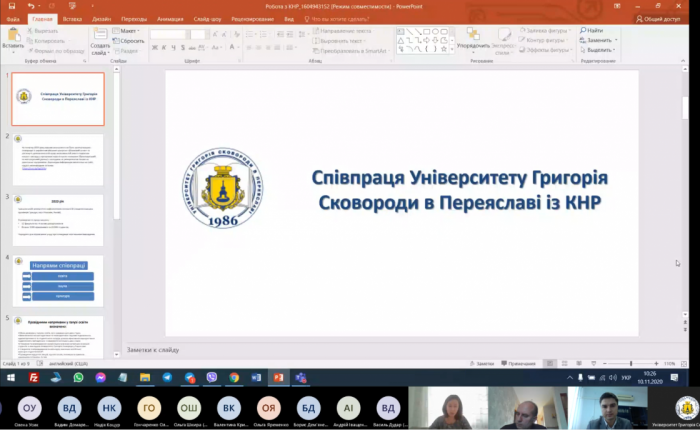Select triangle shape in shapes gallery
Screen dimensions: 700x430
pyautogui.click(x=400, y=40)
